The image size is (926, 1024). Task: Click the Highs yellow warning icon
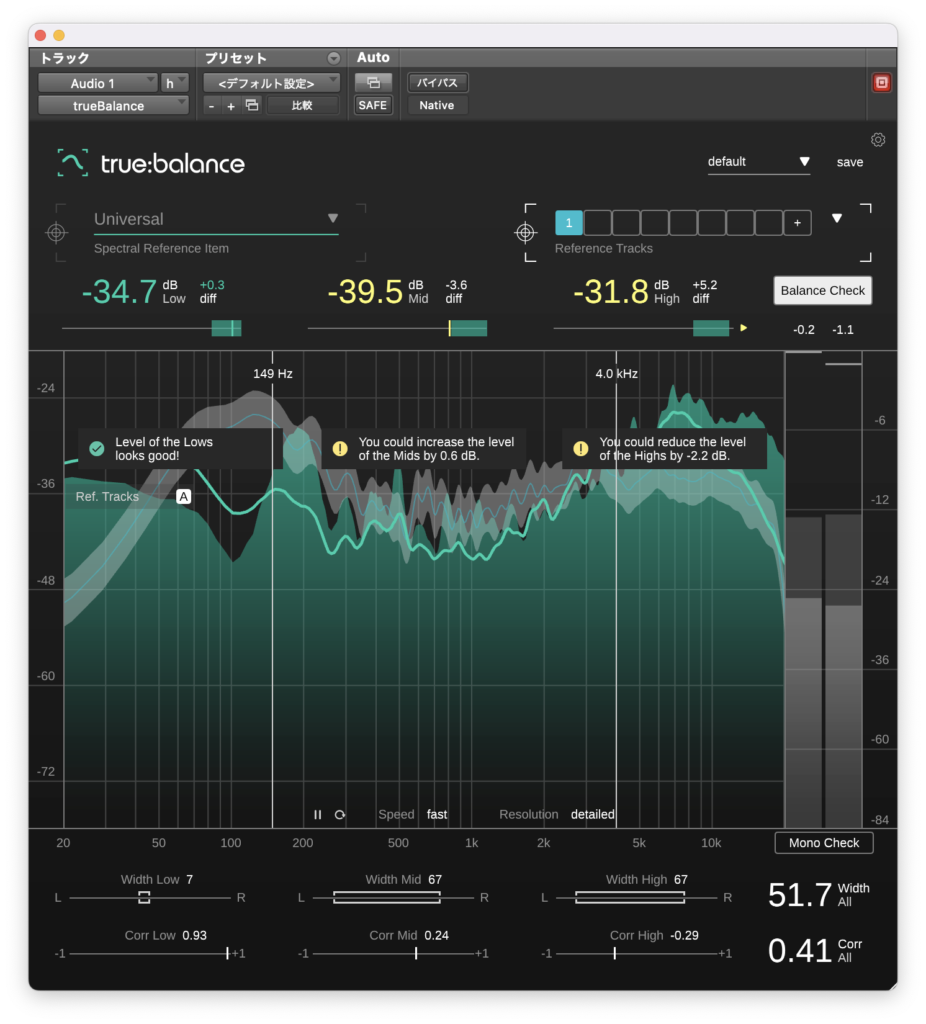(x=580, y=449)
